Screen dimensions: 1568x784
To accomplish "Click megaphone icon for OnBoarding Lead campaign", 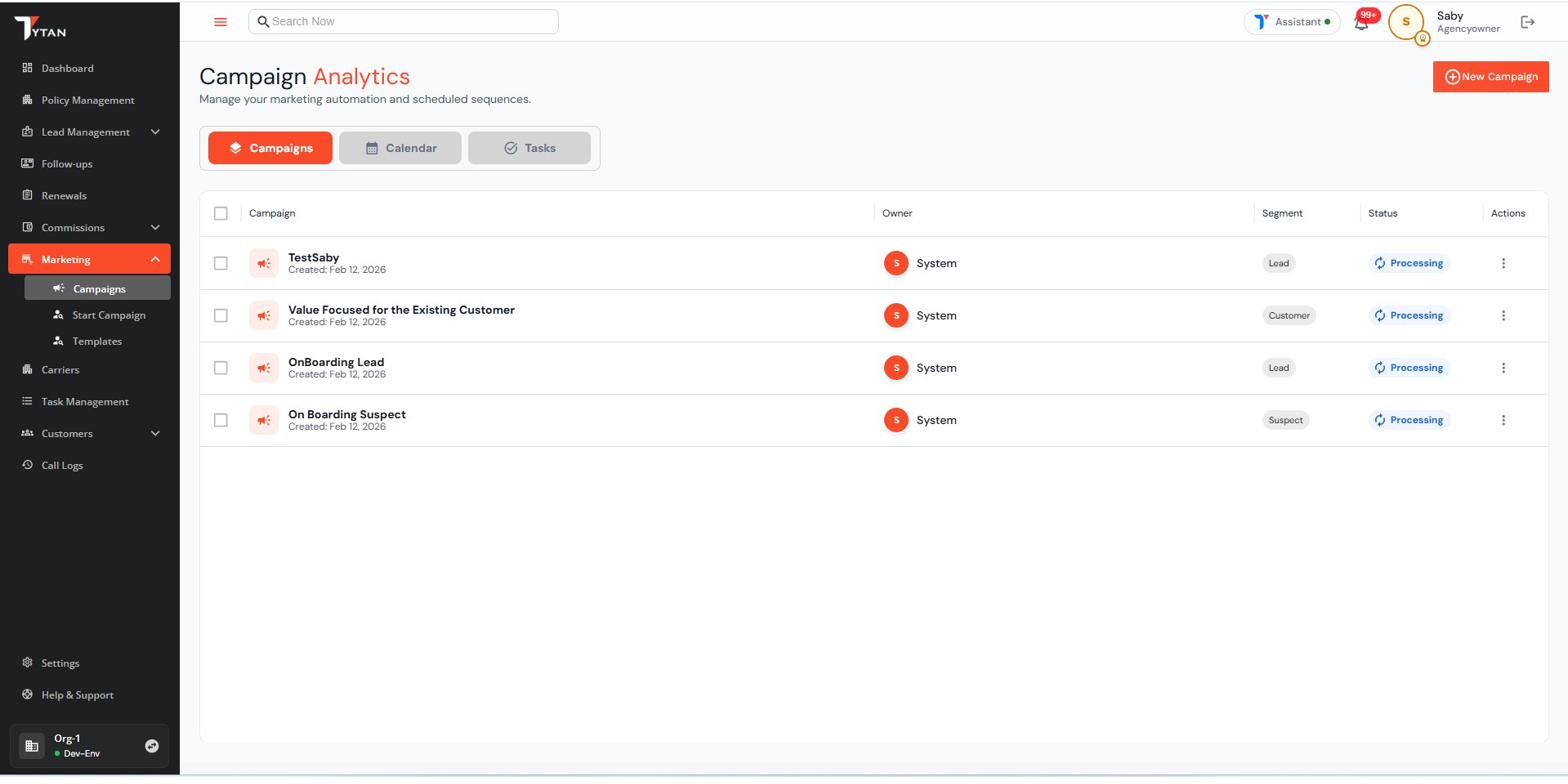I will tap(264, 368).
